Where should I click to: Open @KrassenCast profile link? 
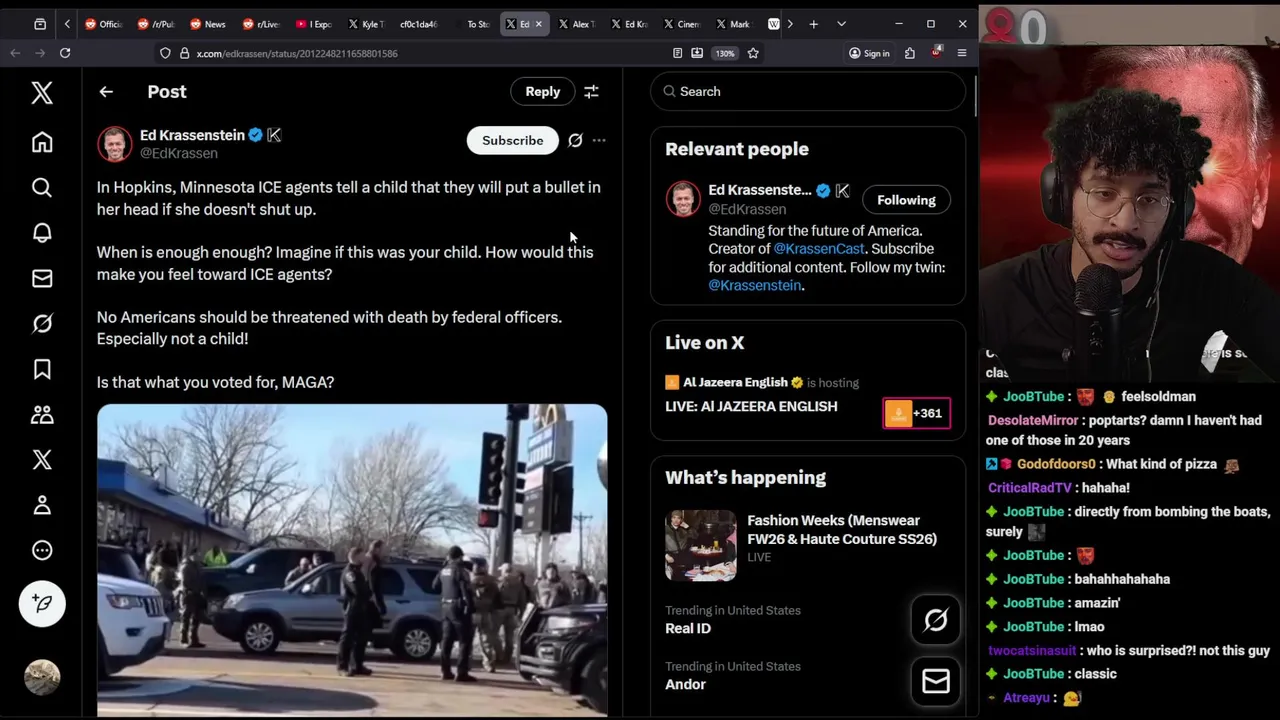click(819, 249)
